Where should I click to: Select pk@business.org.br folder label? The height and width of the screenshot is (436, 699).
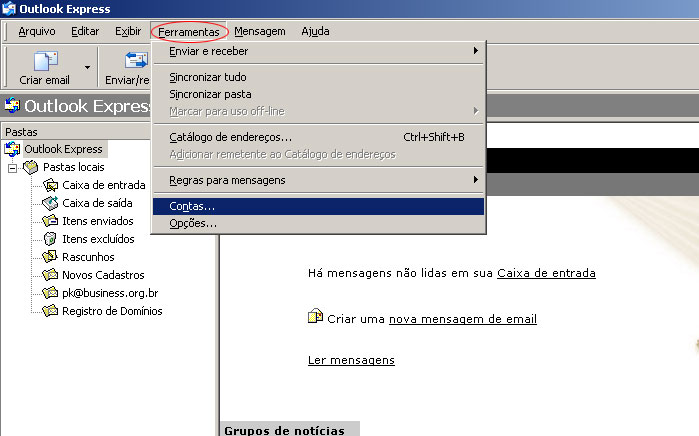click(110, 293)
